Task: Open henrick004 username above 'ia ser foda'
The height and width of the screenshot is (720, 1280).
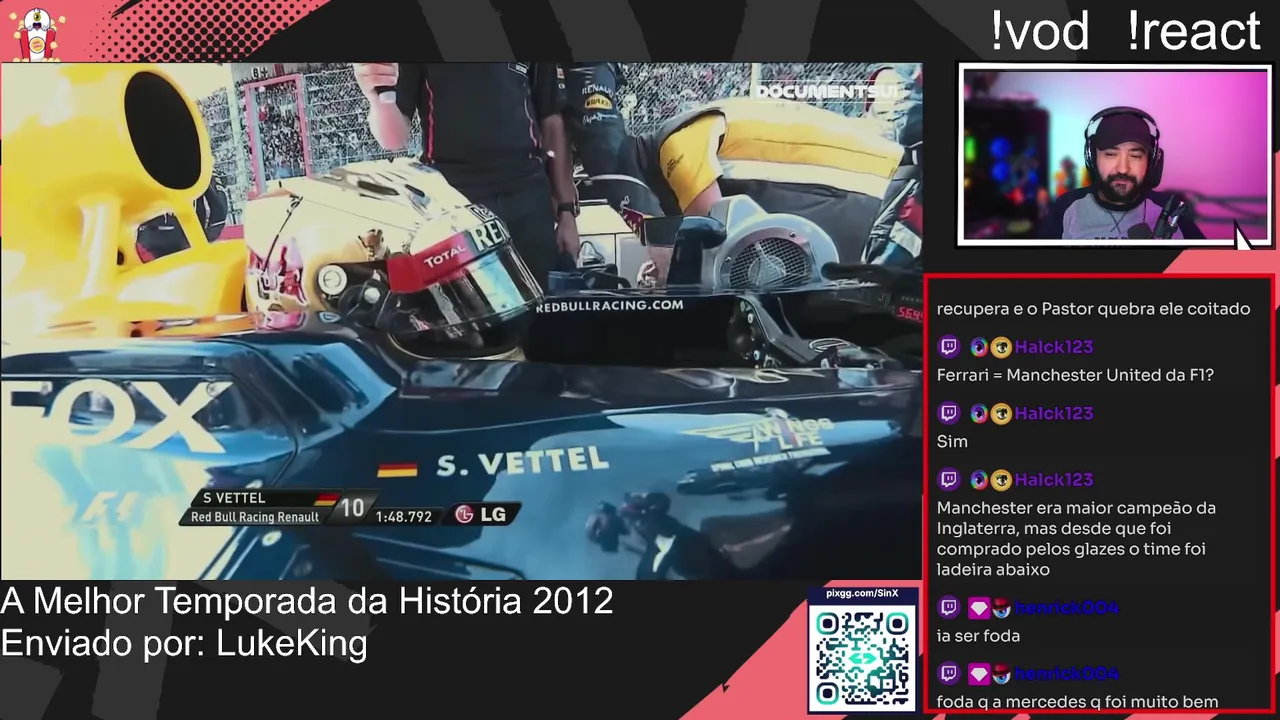Action: point(1066,607)
